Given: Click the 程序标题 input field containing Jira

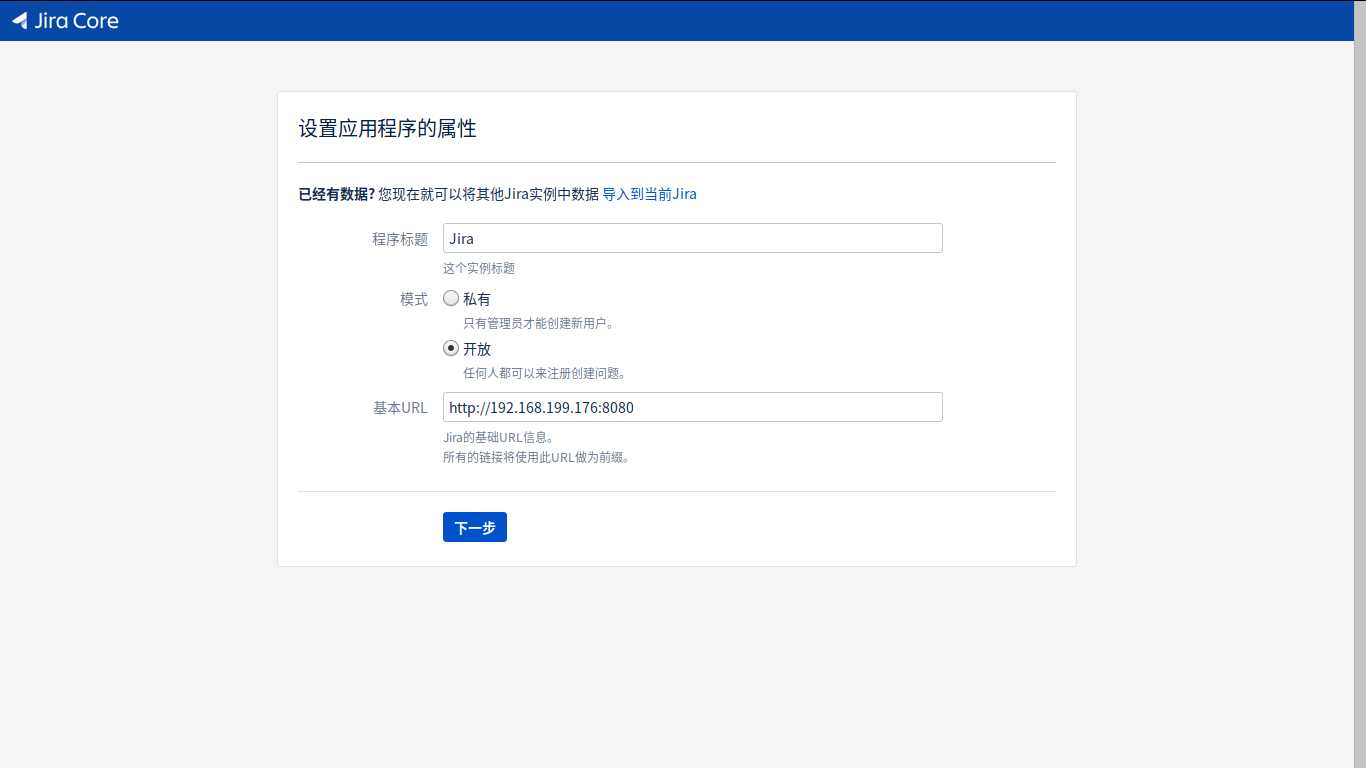Looking at the screenshot, I should (692, 238).
